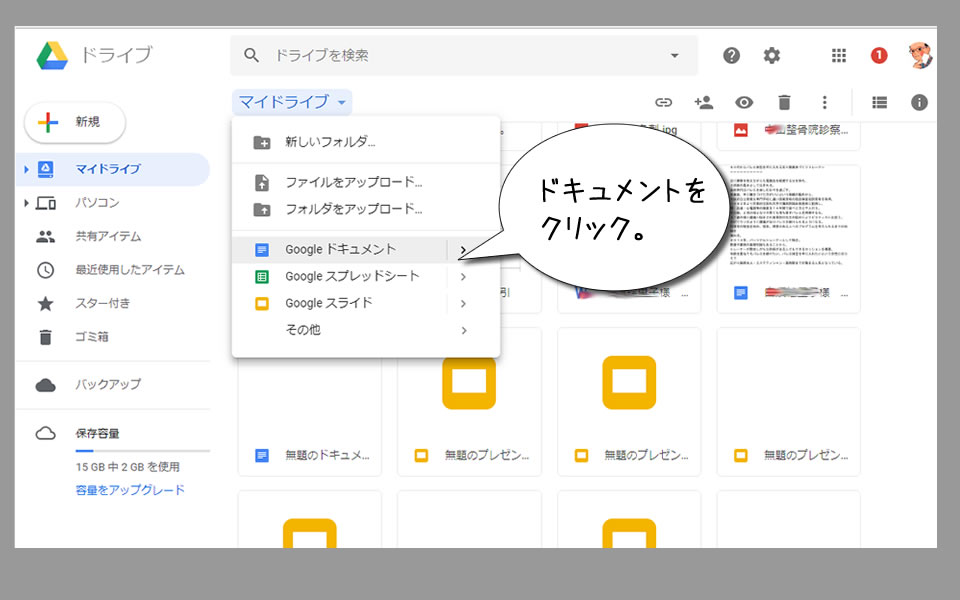Open 共有アイテム in the sidebar
960x600 pixels.
113,236
